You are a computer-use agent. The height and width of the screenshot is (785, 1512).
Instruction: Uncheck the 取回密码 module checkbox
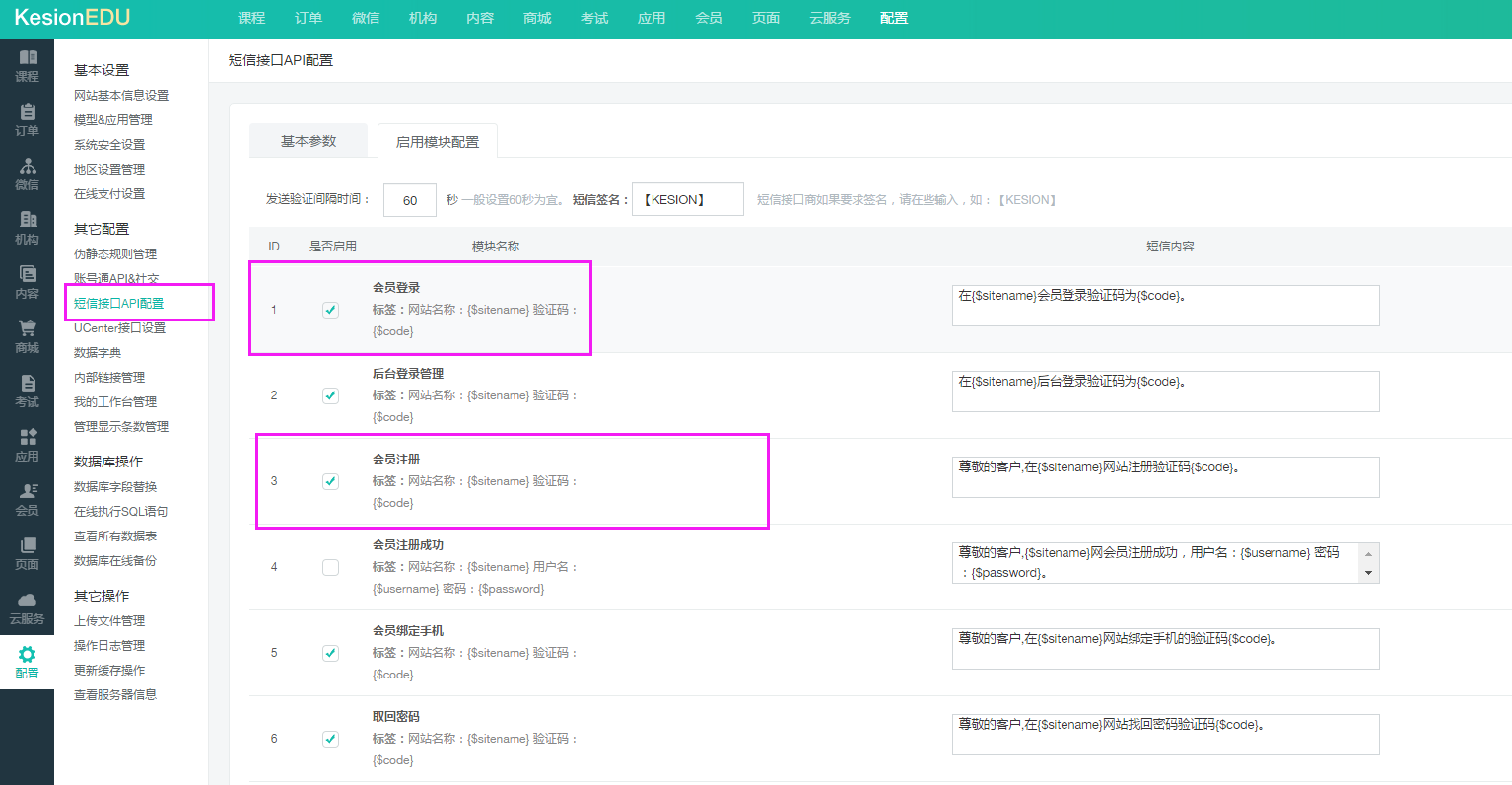pos(330,739)
